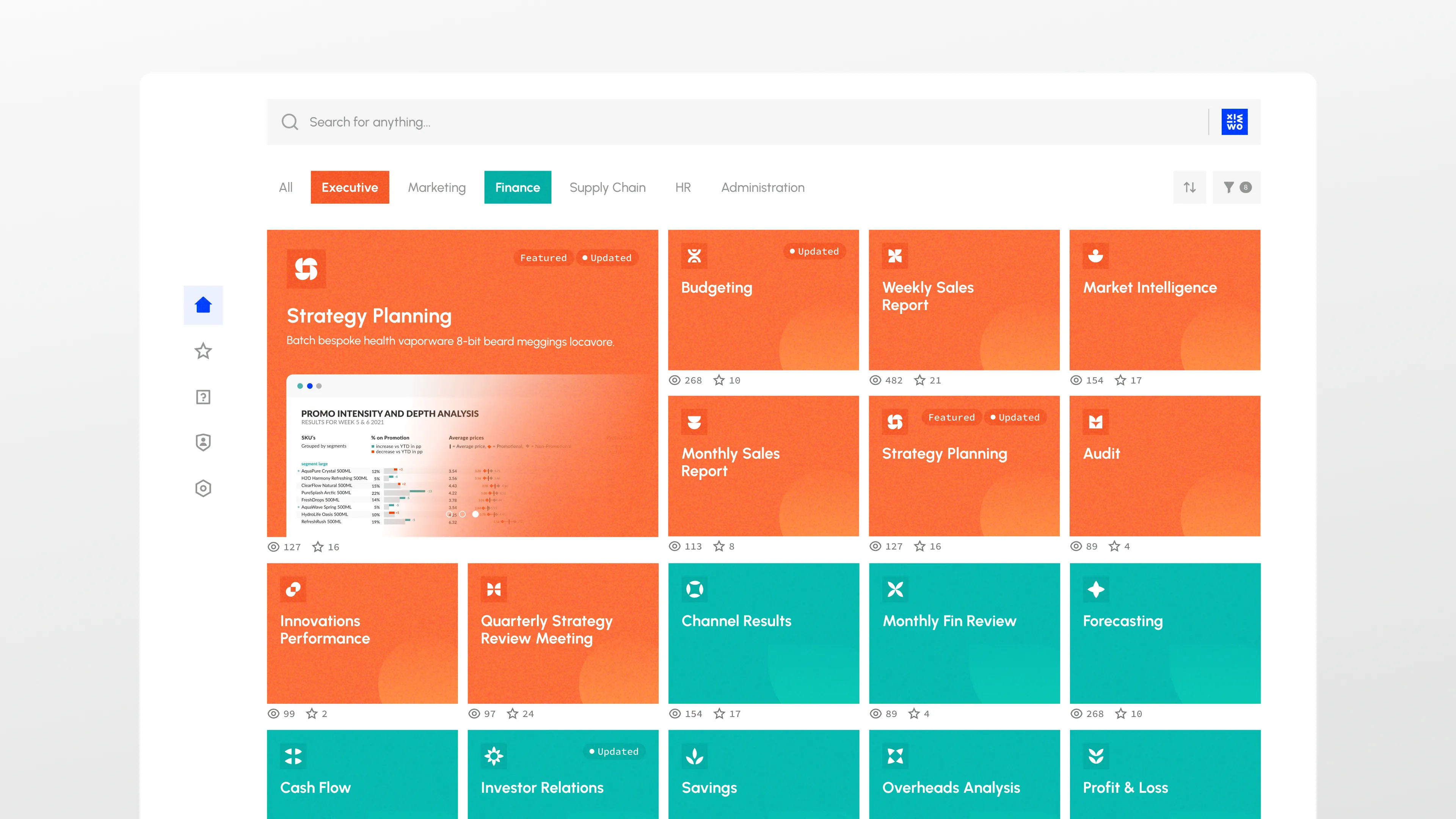
Task: Click the Monthly Sales Report card icon
Action: click(x=694, y=422)
